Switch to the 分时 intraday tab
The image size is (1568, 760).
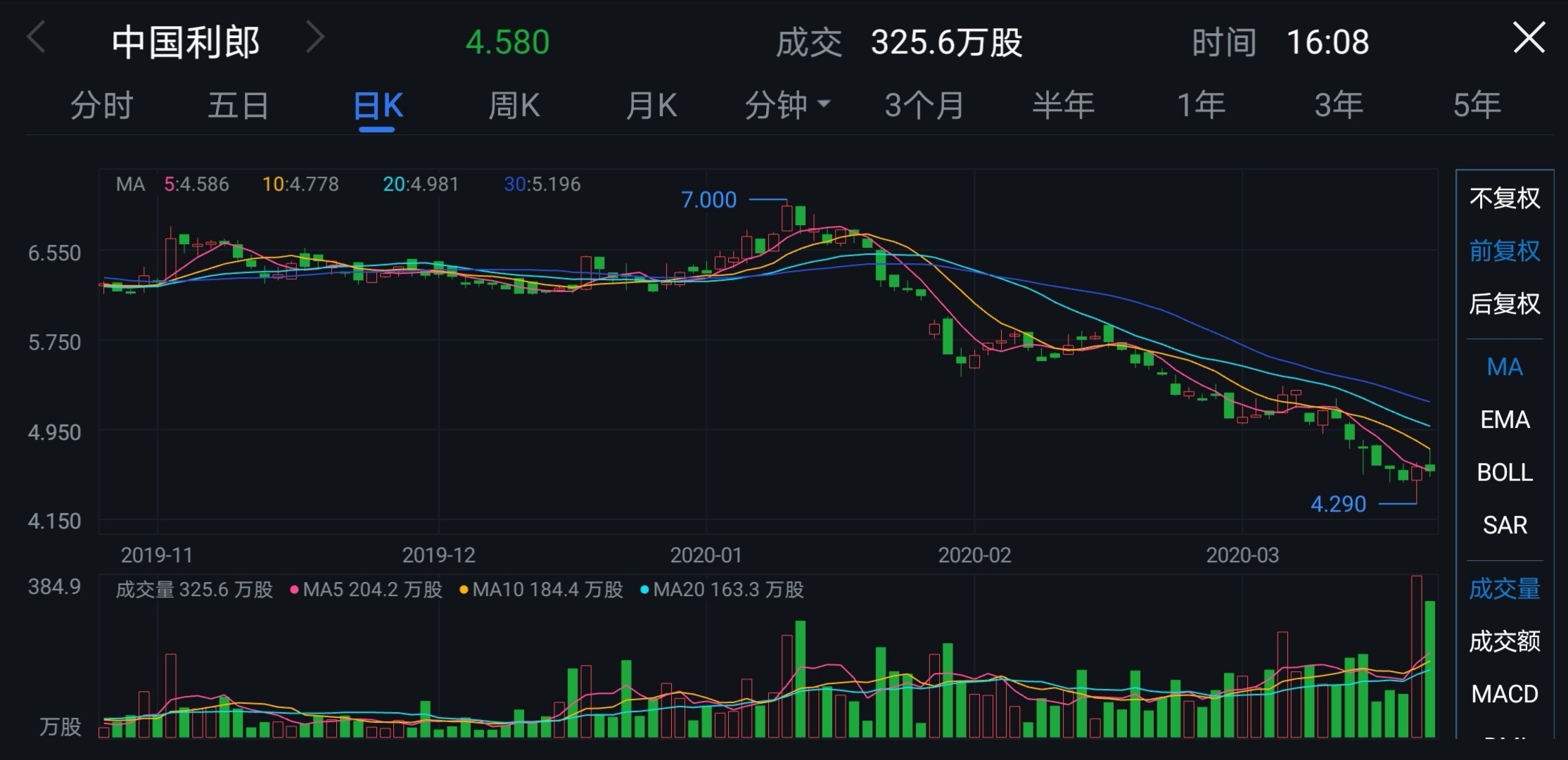[x=102, y=106]
